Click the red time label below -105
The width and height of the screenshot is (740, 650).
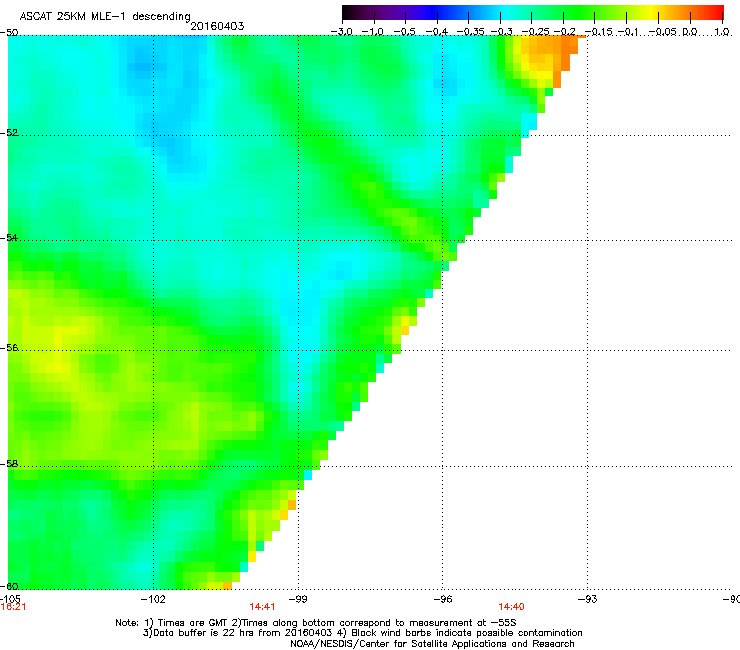pos(13,607)
